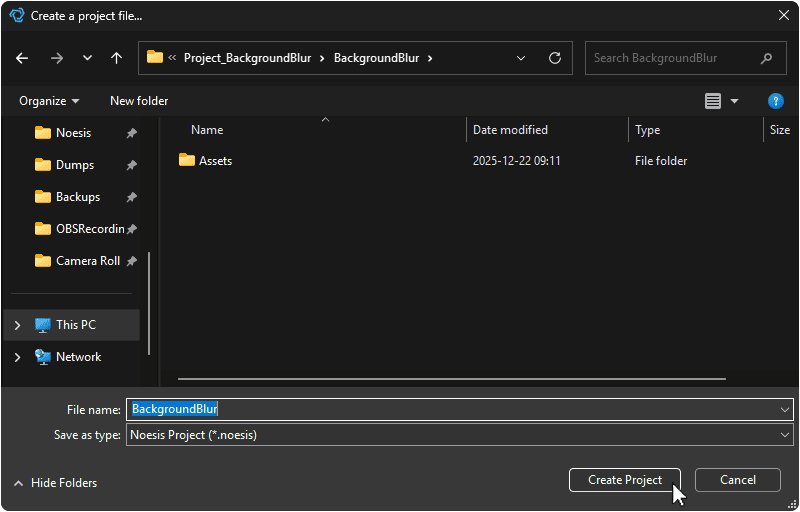Select BackgroundBlur breadcrumb segment
Image resolution: width=800 pixels, height=512 pixels.
377,58
